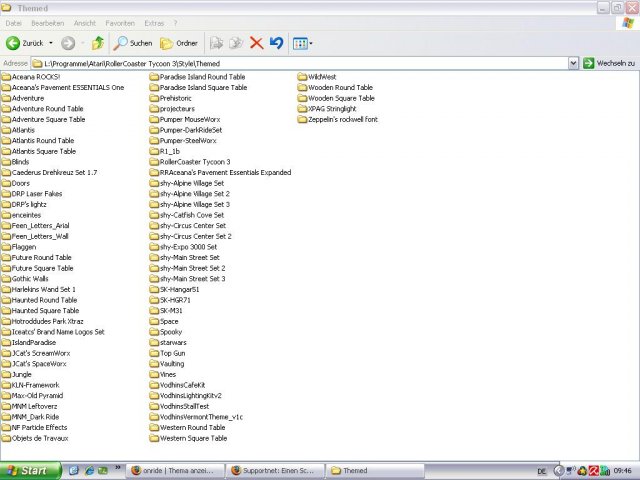Select Caederus Drehkreuz Set 1.7 folder
The image size is (640, 480).
pyautogui.click(x=49, y=172)
